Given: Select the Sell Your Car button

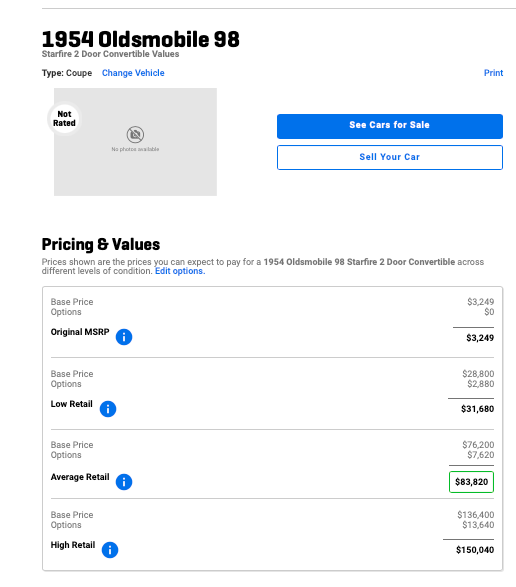Looking at the screenshot, I should [390, 158].
